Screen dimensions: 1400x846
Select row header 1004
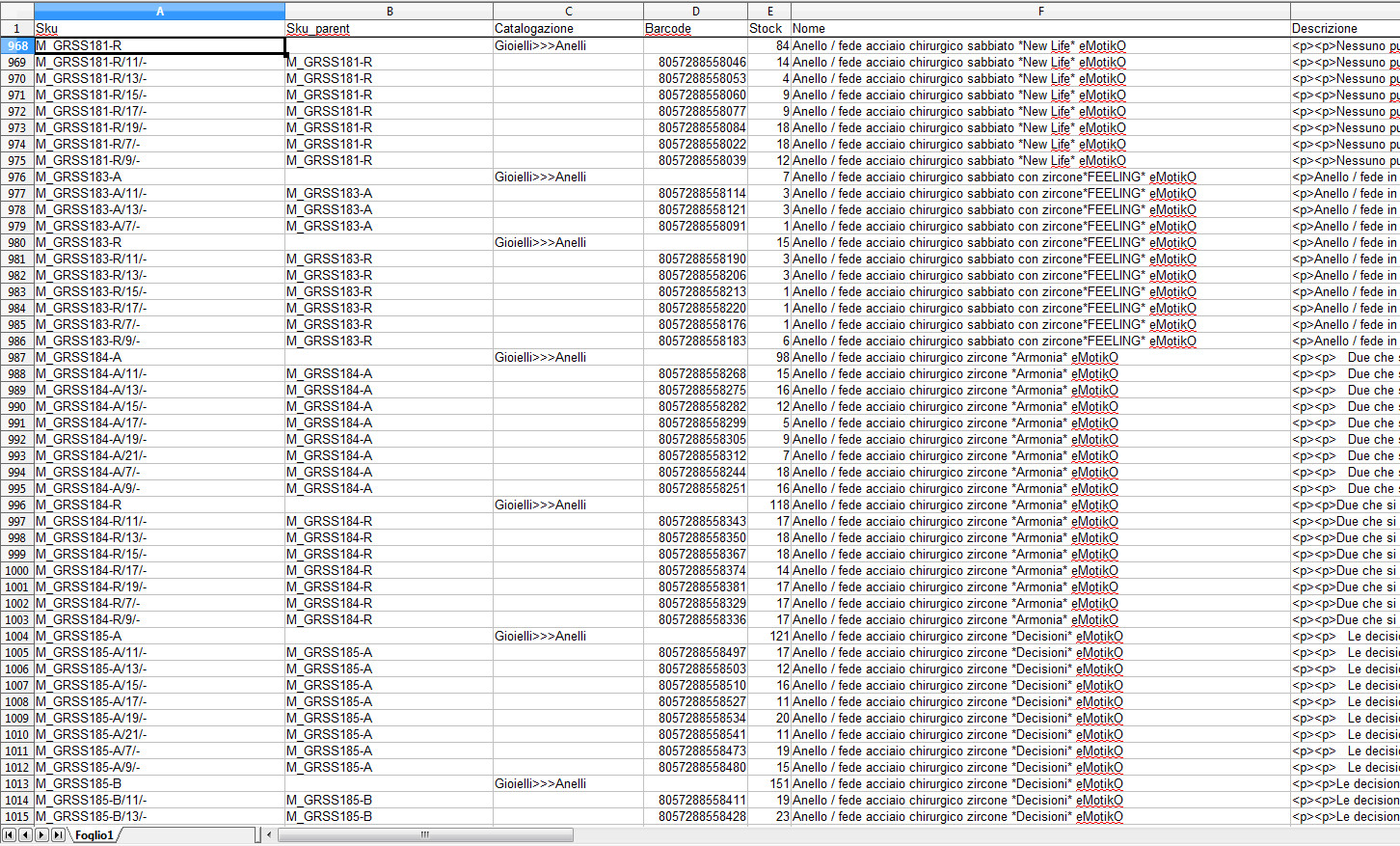pos(17,637)
